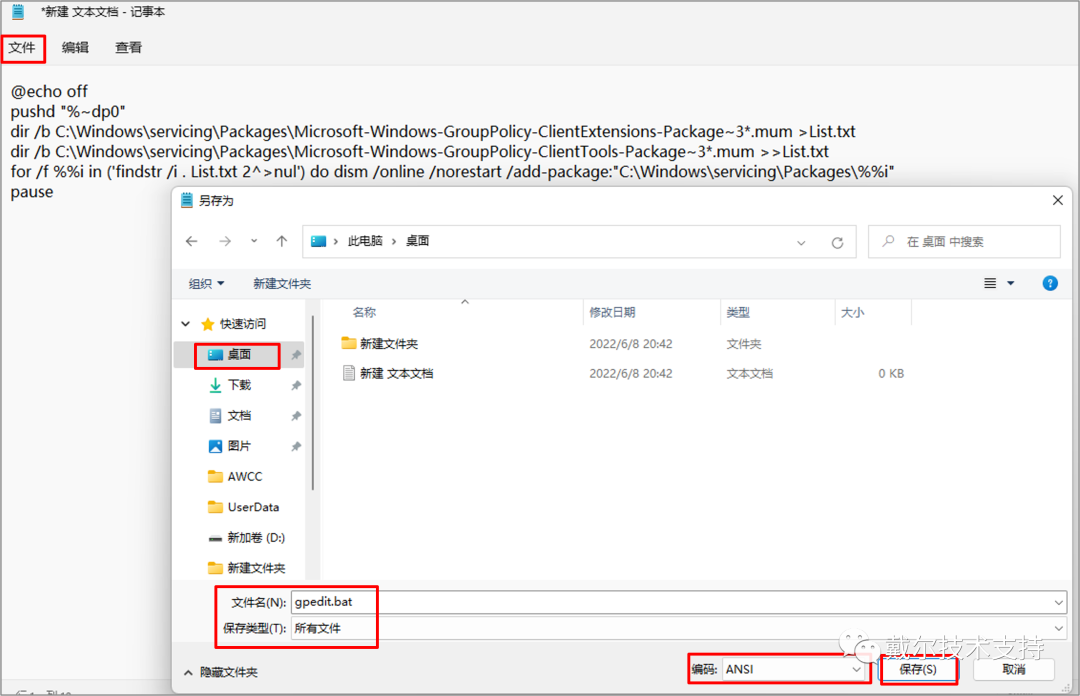Select 新建文件夹 in the navigation pane
The height and width of the screenshot is (696, 1080).
click(256, 568)
